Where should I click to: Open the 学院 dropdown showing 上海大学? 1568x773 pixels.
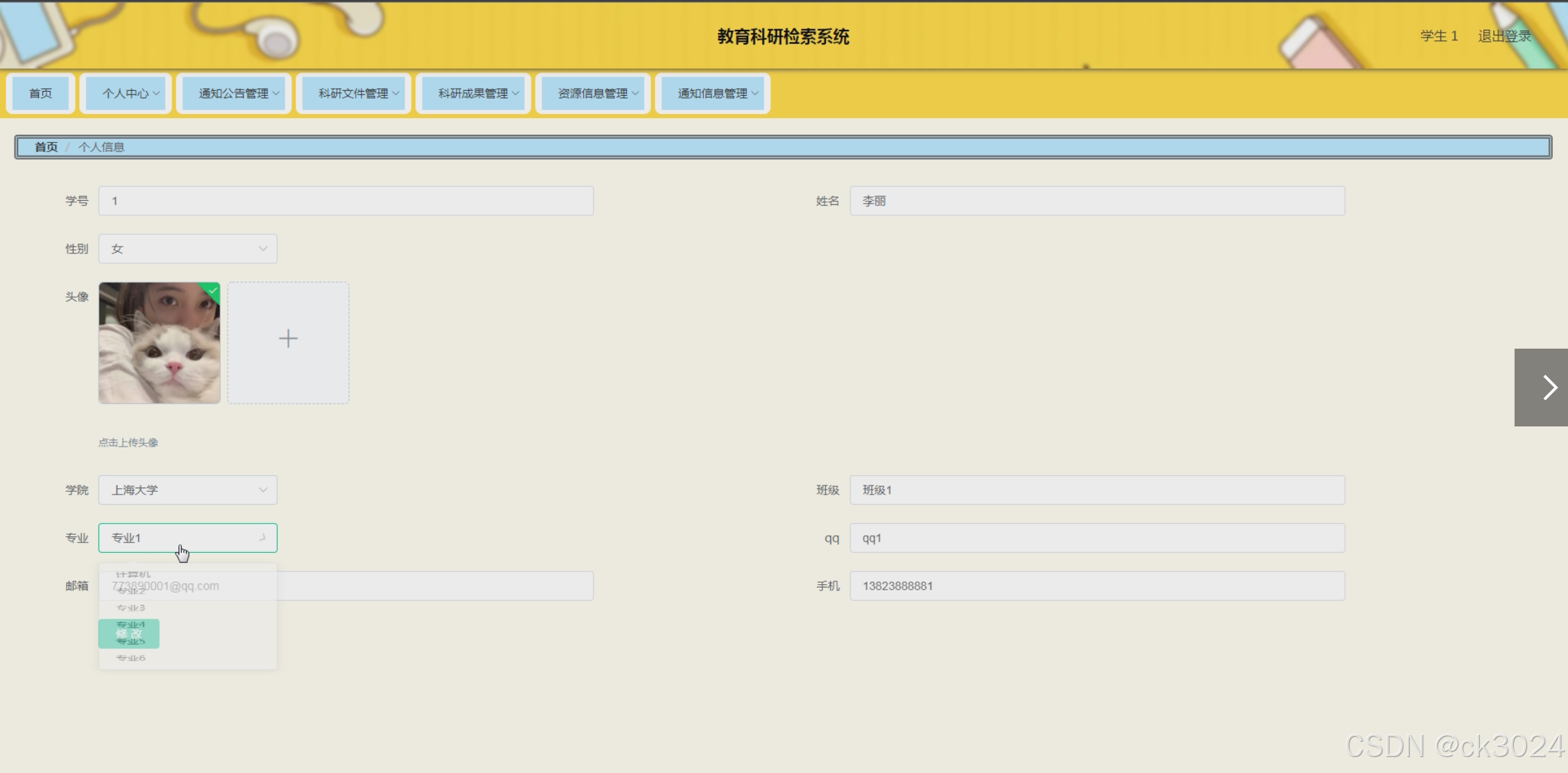click(x=187, y=490)
